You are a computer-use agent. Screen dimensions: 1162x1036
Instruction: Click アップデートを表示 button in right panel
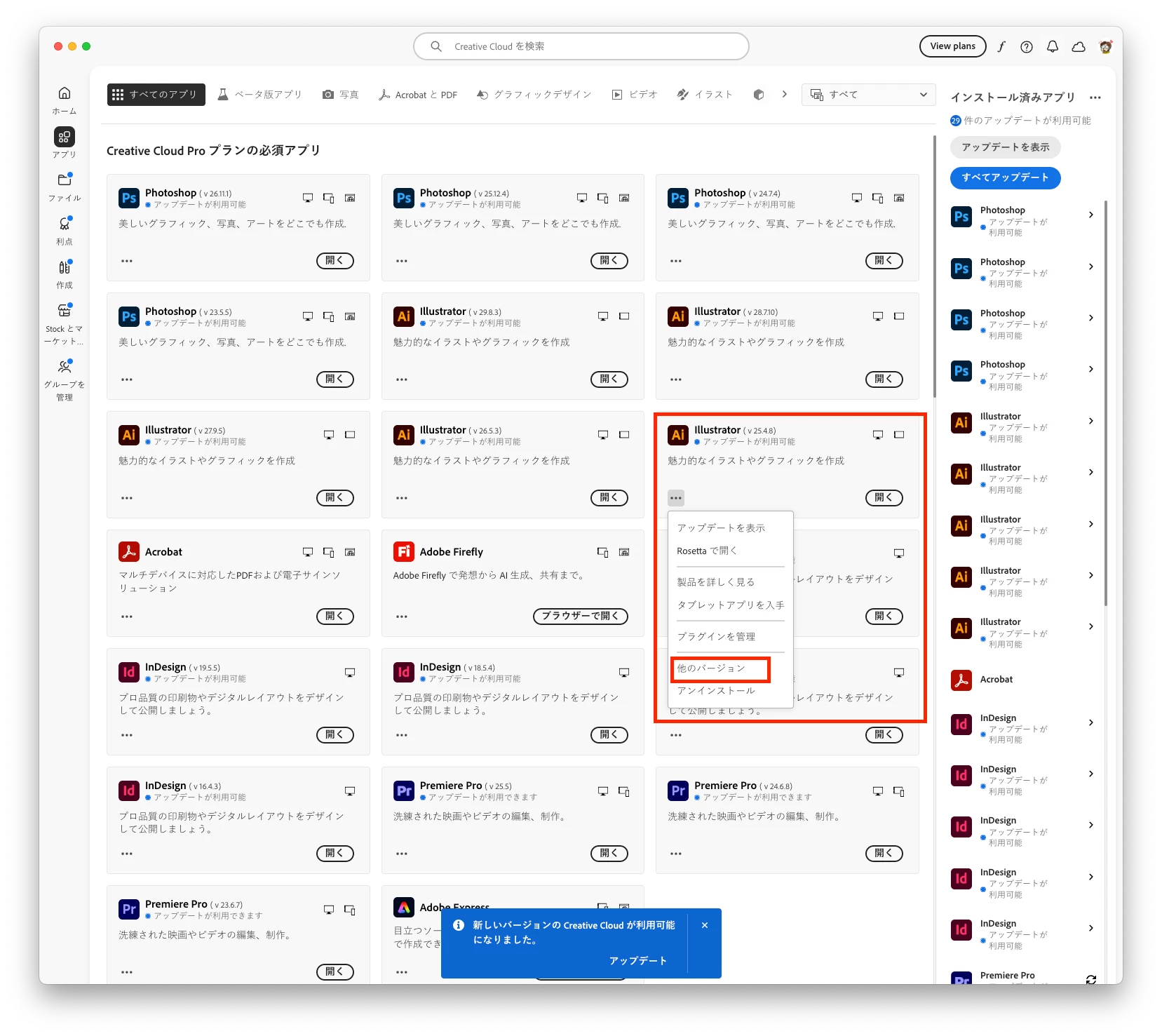[1005, 147]
